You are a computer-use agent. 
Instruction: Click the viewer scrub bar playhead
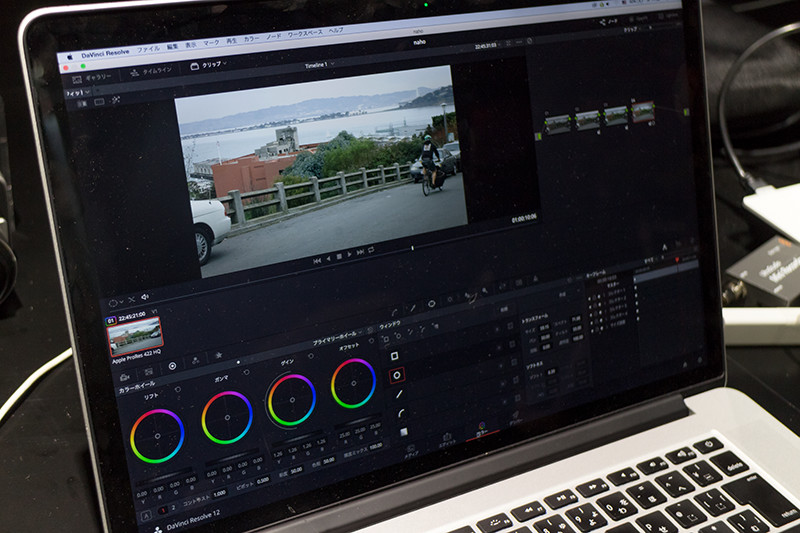point(412,248)
